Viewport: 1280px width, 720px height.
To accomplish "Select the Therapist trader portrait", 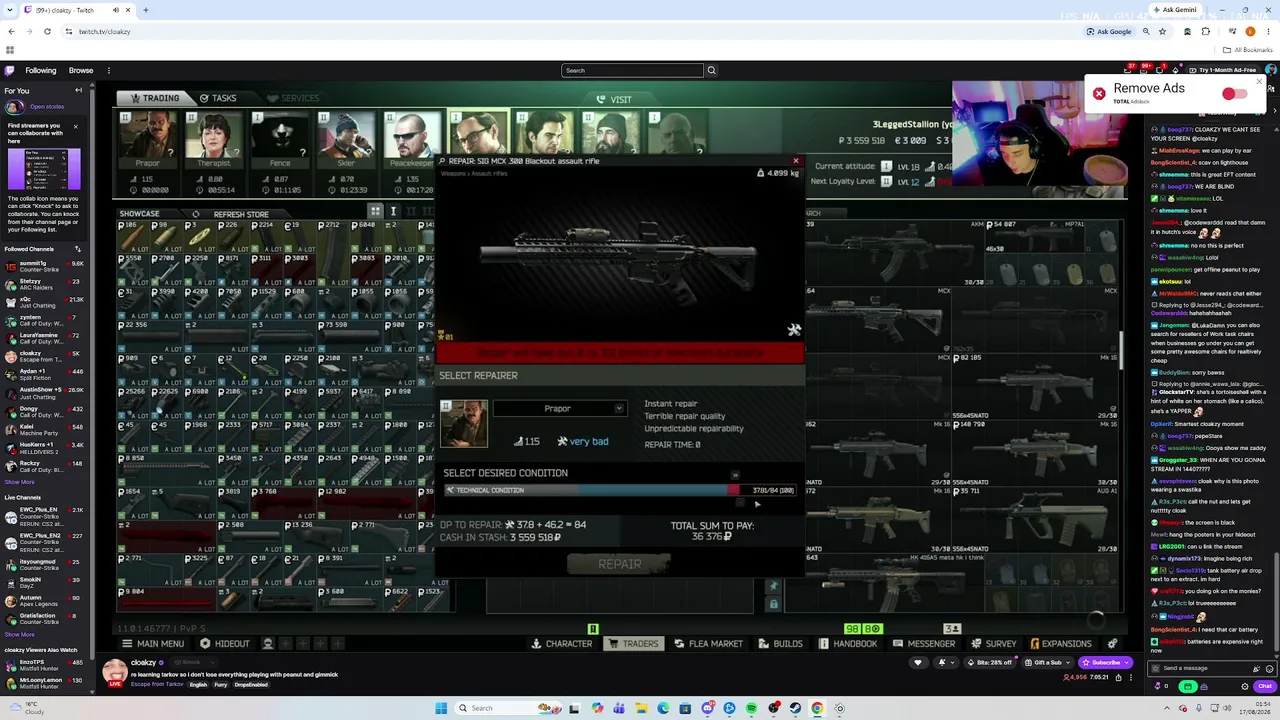I will click(215, 140).
